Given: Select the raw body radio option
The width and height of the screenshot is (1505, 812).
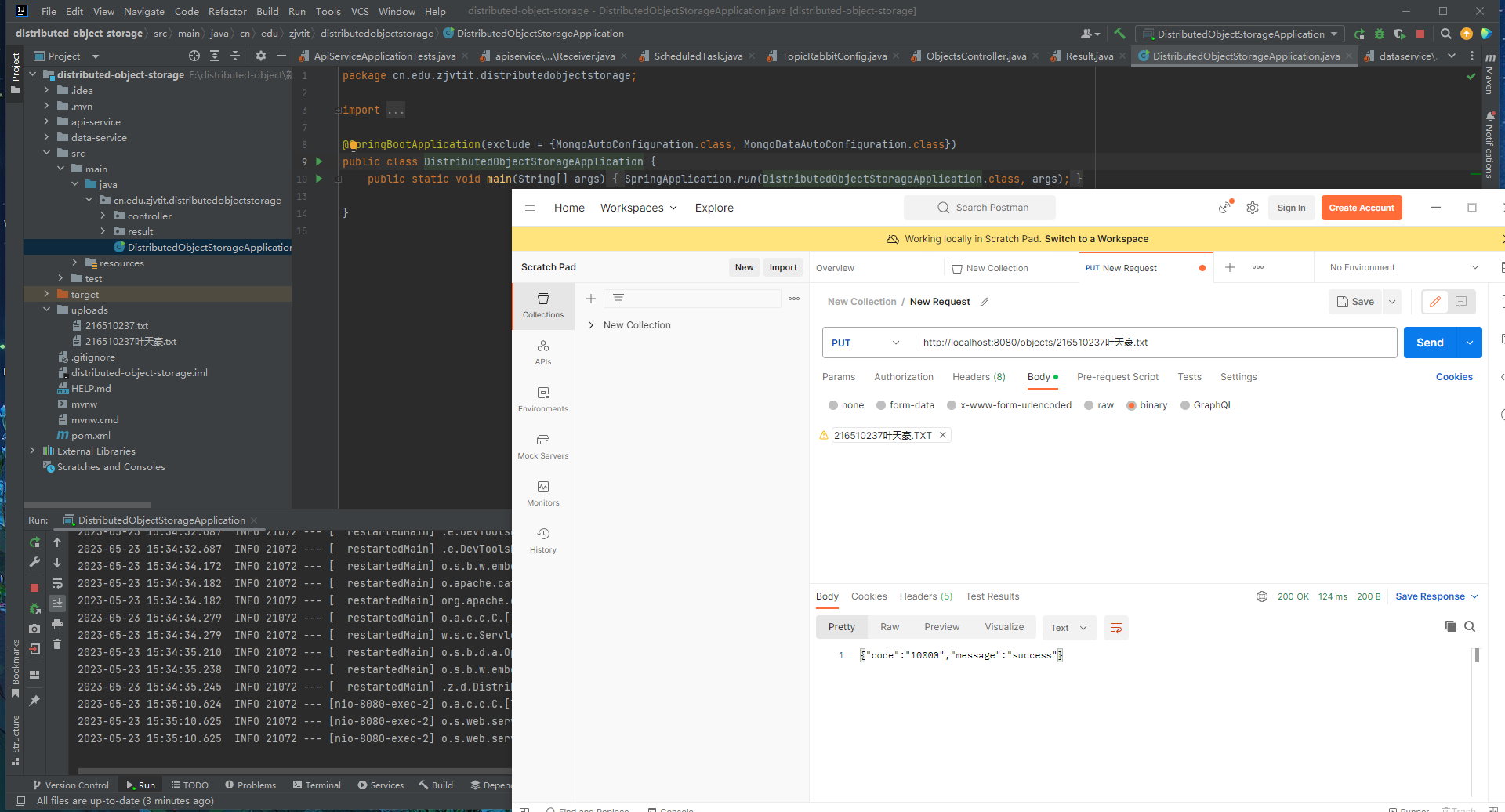Looking at the screenshot, I should (1089, 405).
